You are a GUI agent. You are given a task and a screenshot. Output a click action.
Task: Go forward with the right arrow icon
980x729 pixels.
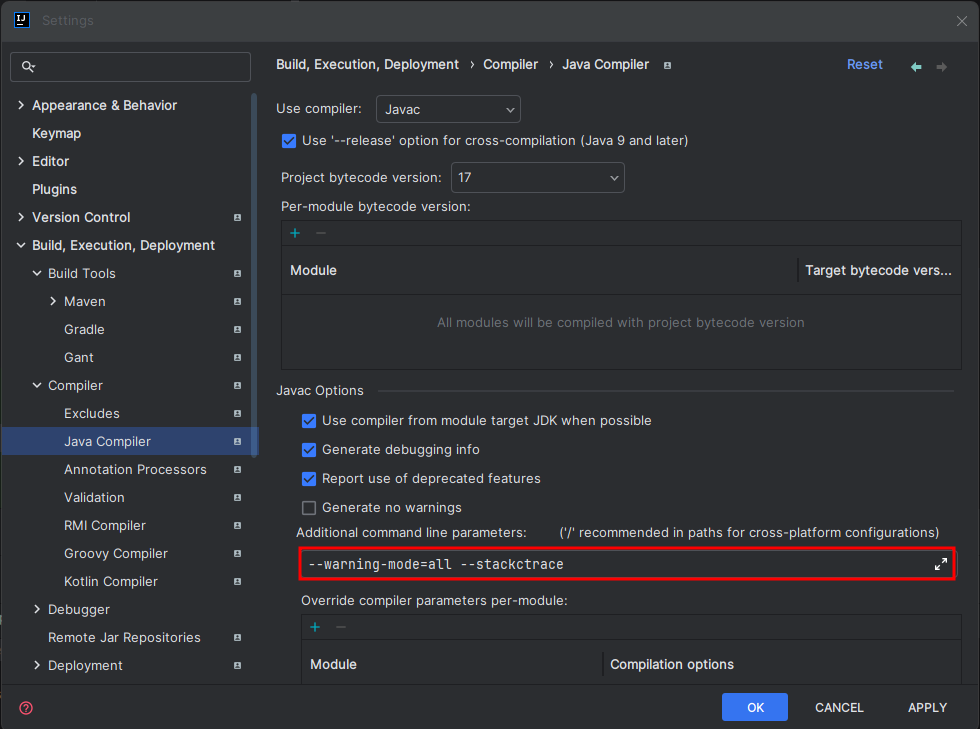941,66
